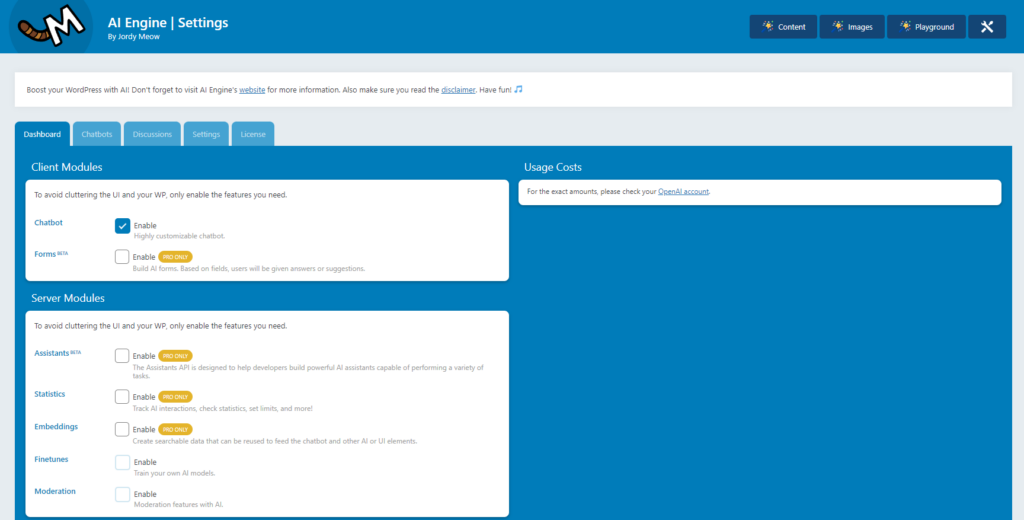Open the disclaimer link
This screenshot has width=1024, height=520.
[458, 90]
